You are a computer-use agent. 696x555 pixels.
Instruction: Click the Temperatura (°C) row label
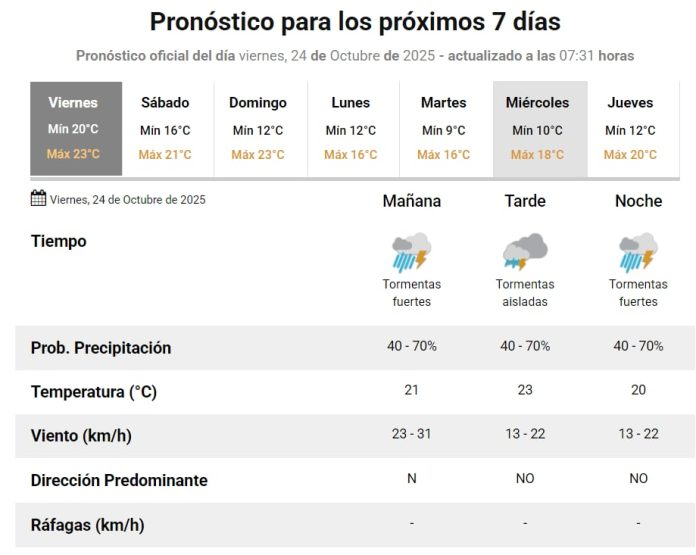(x=94, y=392)
